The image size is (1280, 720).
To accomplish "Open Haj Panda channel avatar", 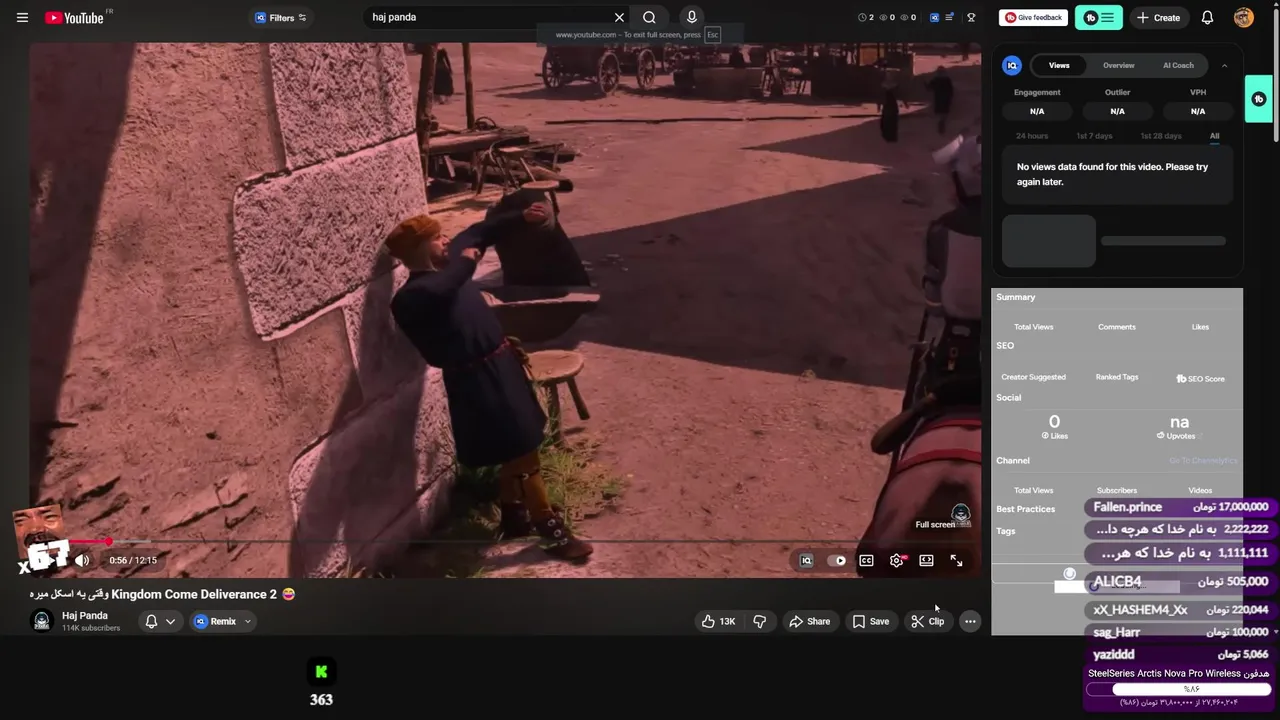I will tap(41, 621).
